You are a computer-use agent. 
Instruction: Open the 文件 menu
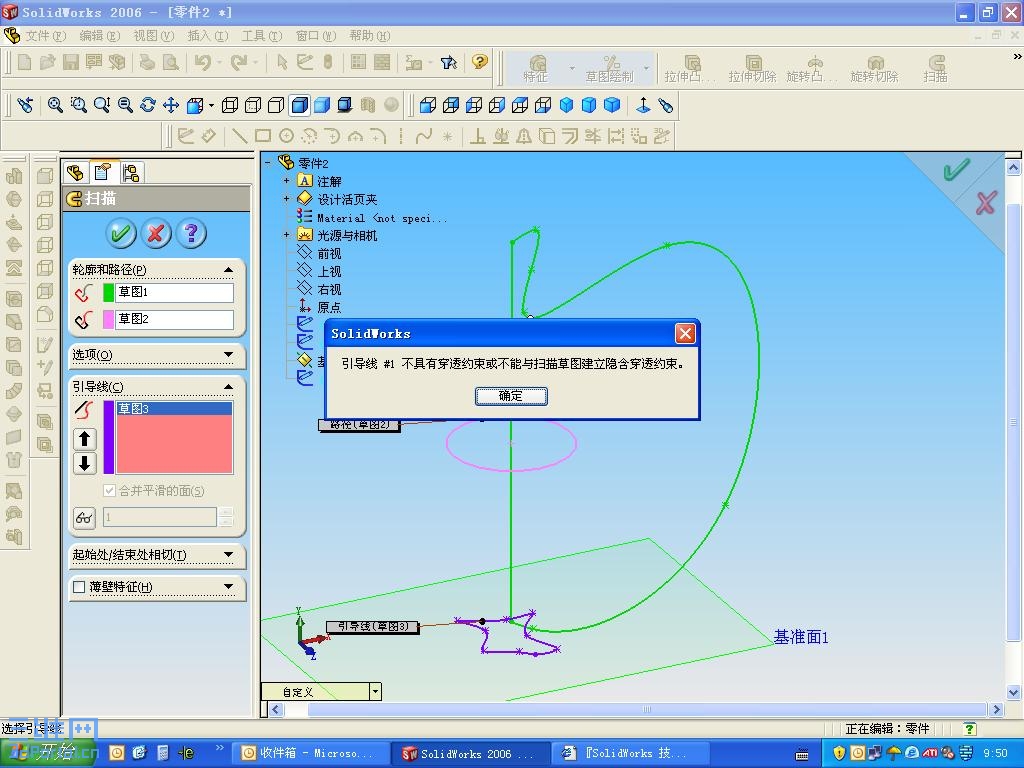coord(46,36)
